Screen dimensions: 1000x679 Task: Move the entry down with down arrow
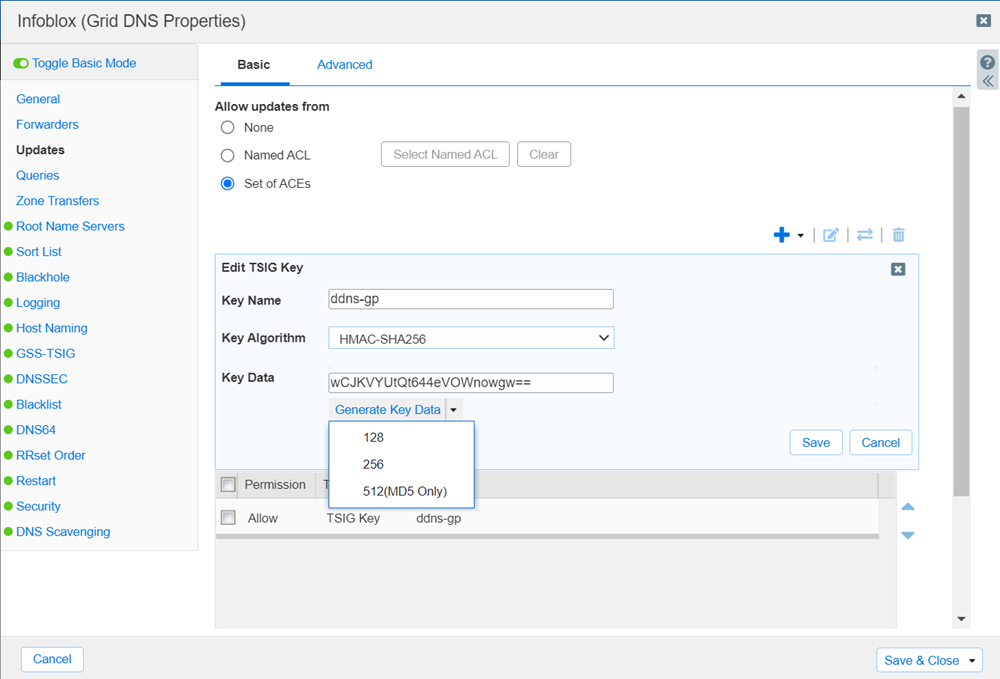coord(908,535)
